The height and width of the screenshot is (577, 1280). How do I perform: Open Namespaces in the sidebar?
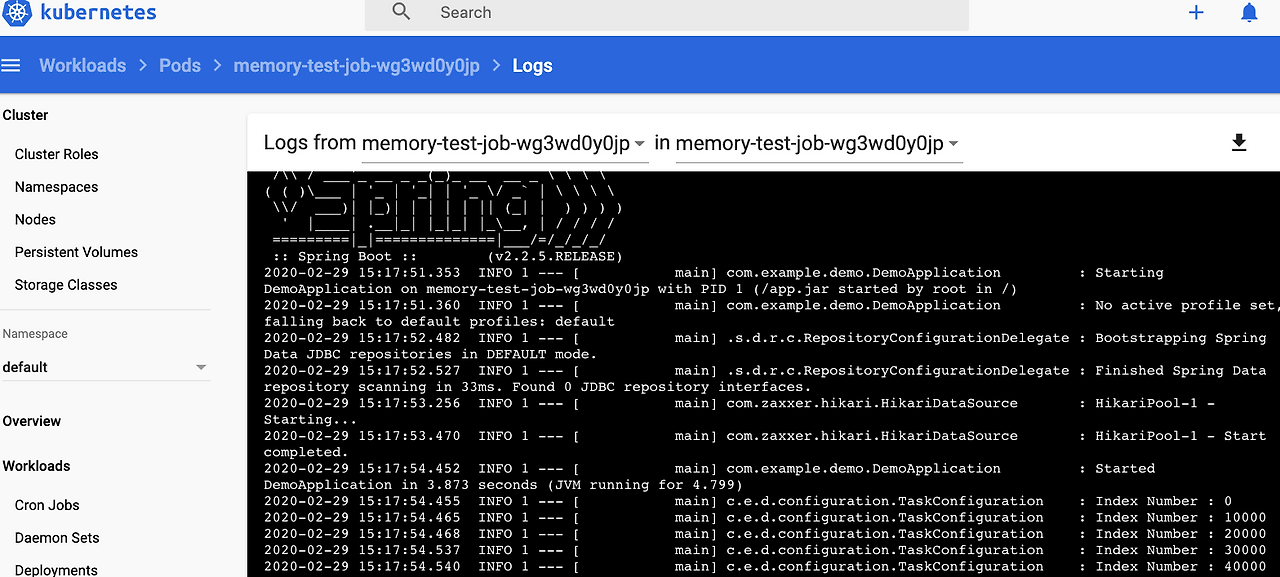[x=56, y=187]
